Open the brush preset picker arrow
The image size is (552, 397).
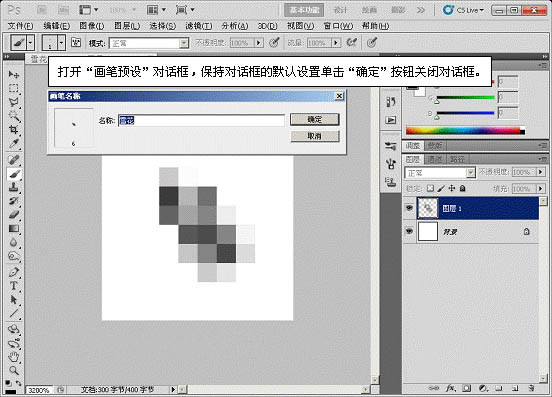tap(61, 43)
